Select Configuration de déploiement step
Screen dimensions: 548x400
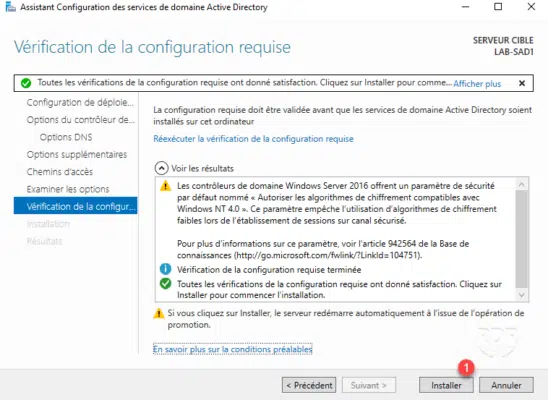click(x=80, y=102)
